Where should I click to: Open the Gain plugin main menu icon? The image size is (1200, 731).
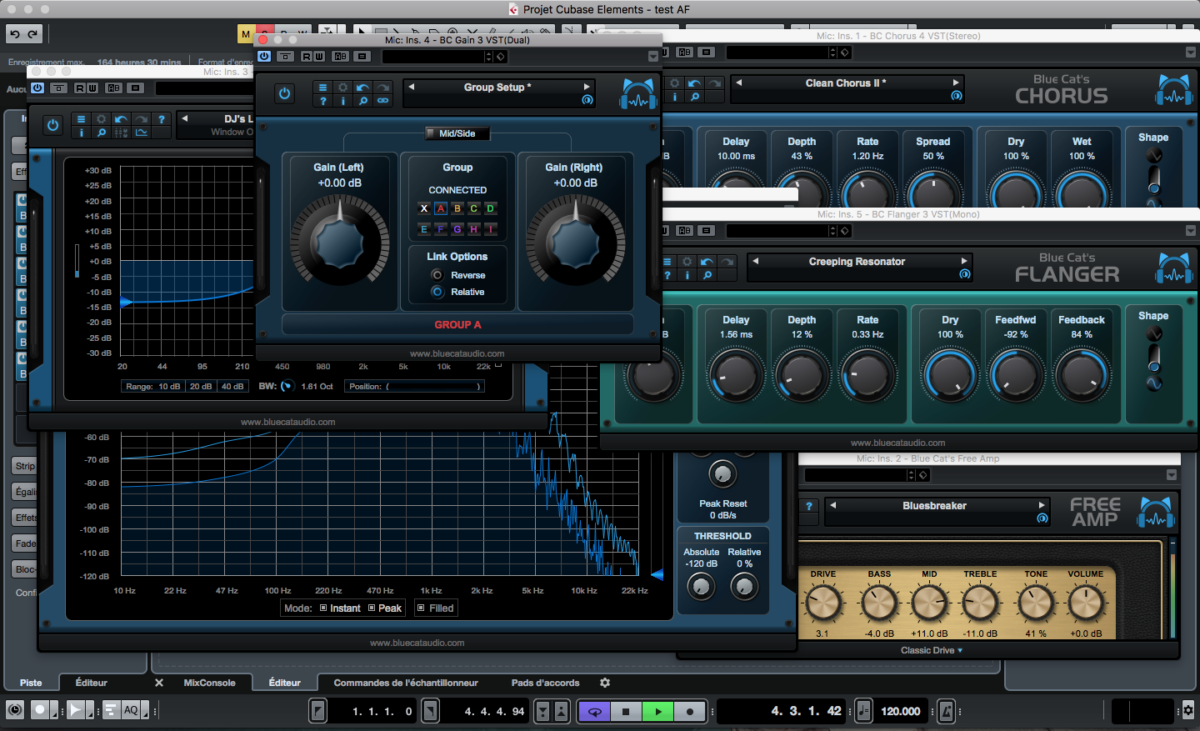tap(322, 88)
